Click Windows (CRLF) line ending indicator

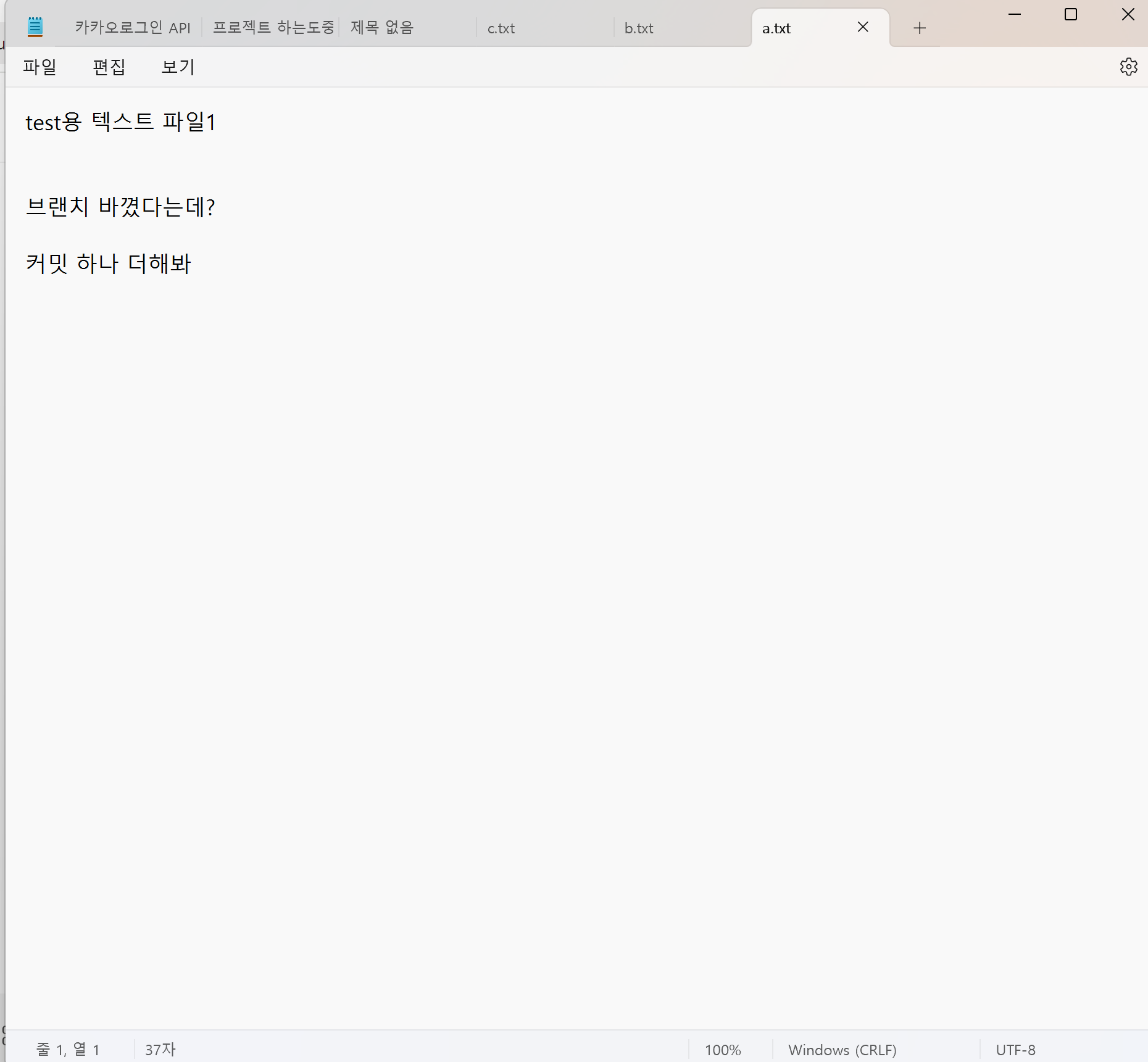(x=842, y=1050)
